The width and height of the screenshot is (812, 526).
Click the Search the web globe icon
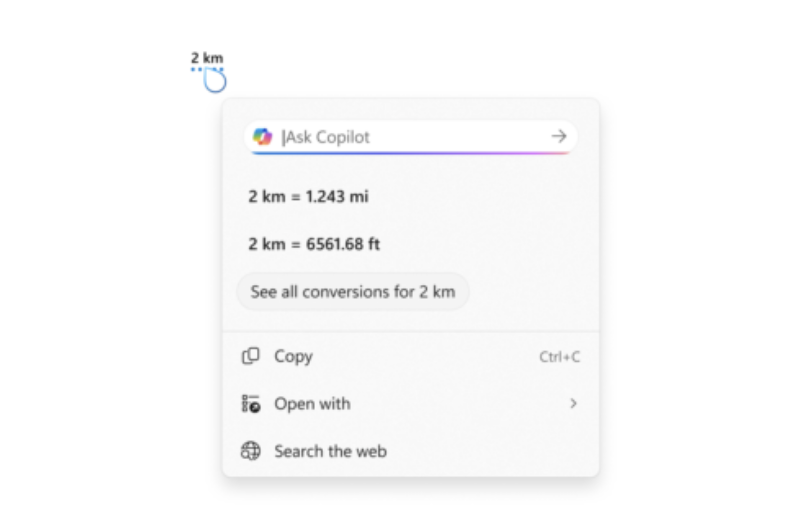(x=251, y=451)
